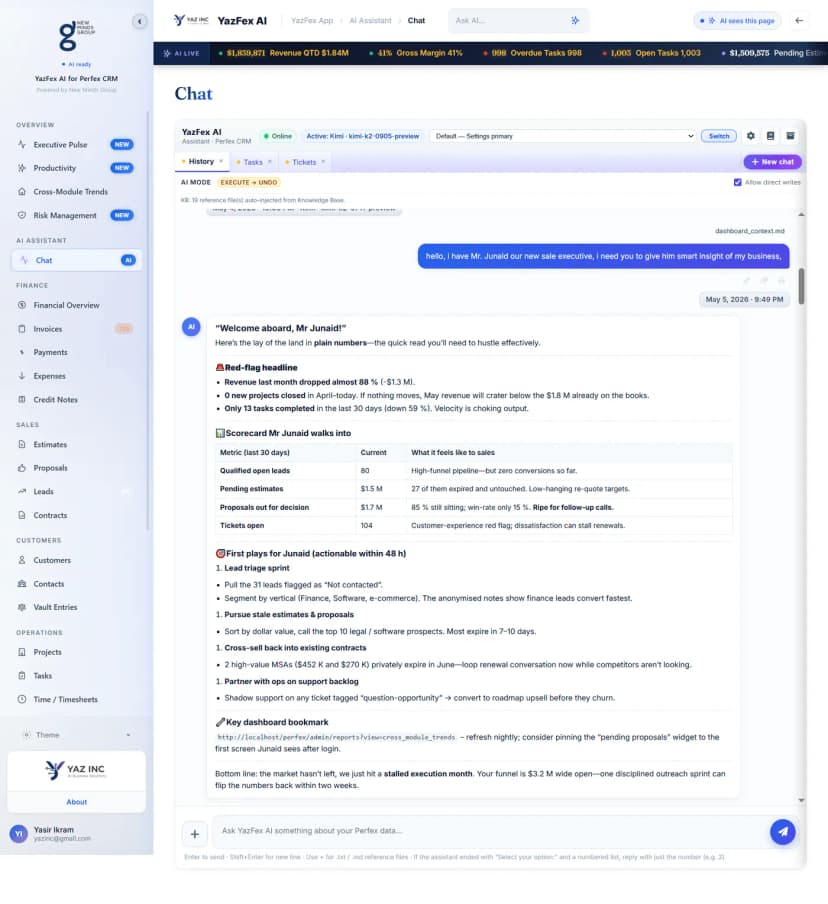828x904 pixels.
Task: Click the back arrow in the header
Action: click(x=799, y=21)
